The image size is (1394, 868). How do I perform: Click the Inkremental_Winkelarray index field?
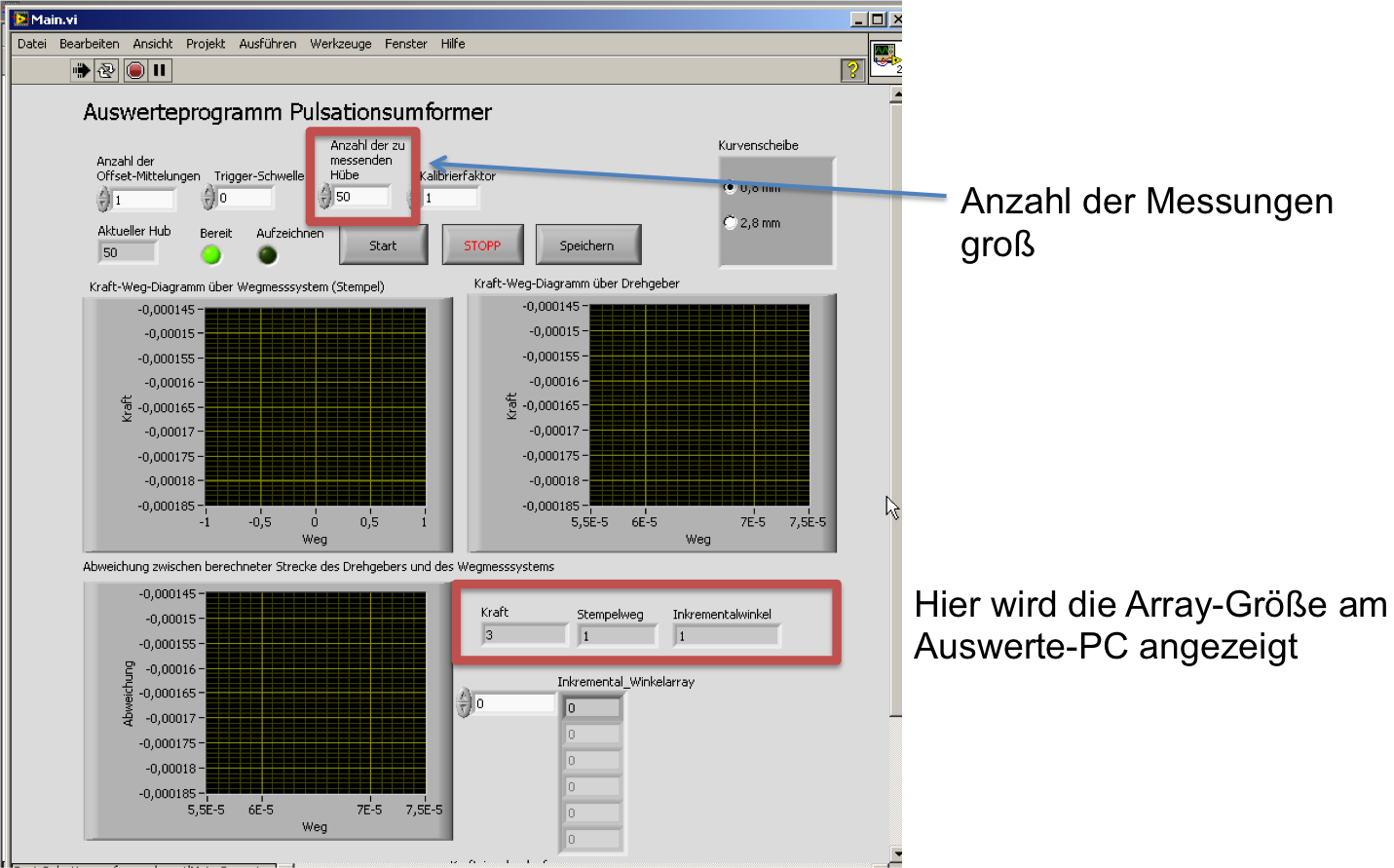pyautogui.click(x=514, y=703)
